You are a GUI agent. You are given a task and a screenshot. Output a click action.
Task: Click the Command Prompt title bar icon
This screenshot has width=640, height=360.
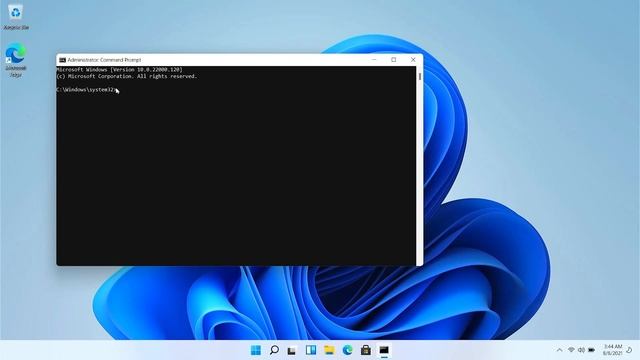point(62,60)
